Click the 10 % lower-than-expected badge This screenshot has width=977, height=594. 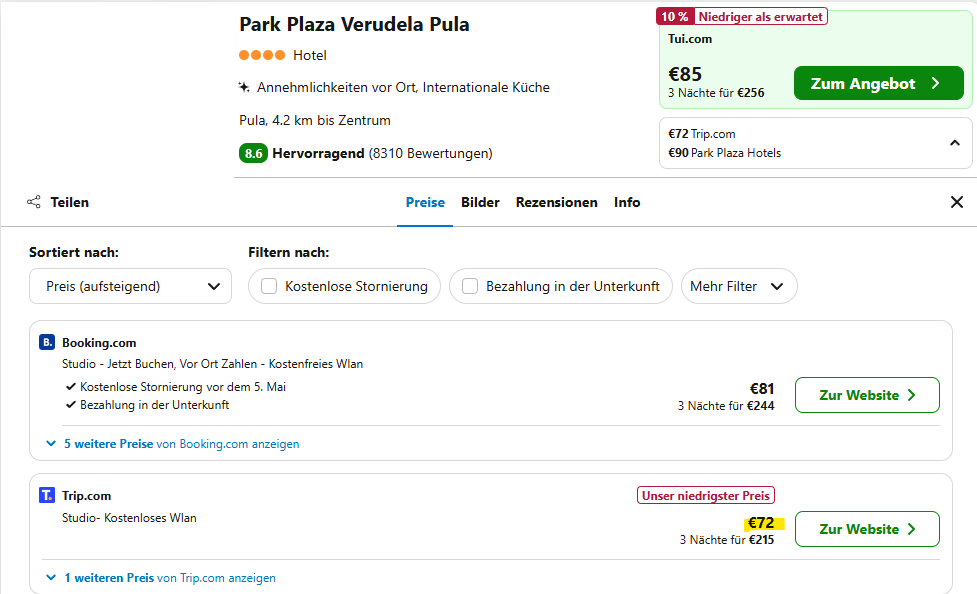click(x=741, y=17)
